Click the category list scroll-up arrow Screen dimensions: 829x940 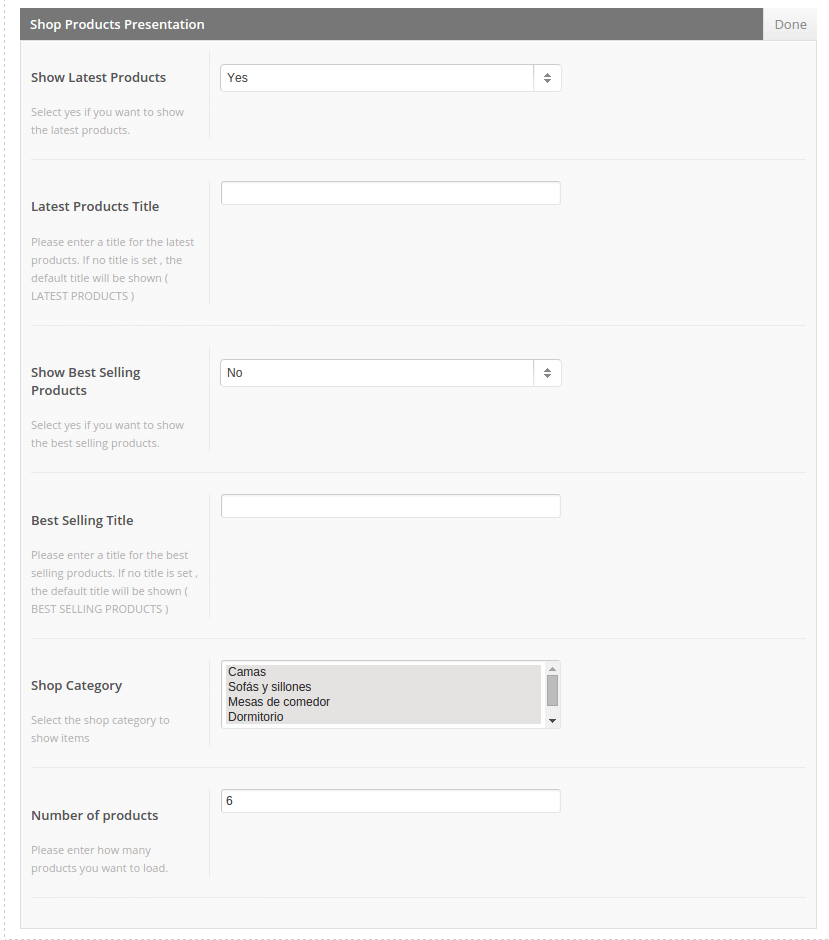(553, 669)
